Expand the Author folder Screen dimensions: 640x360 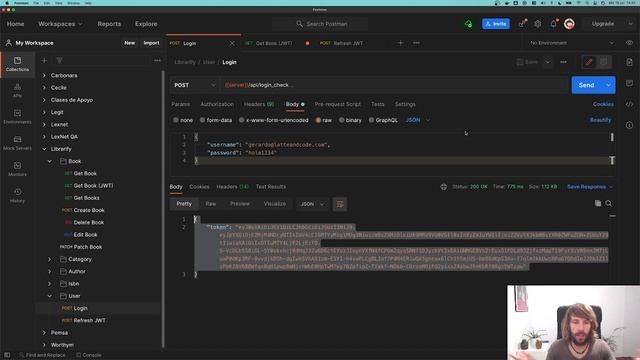(x=50, y=271)
